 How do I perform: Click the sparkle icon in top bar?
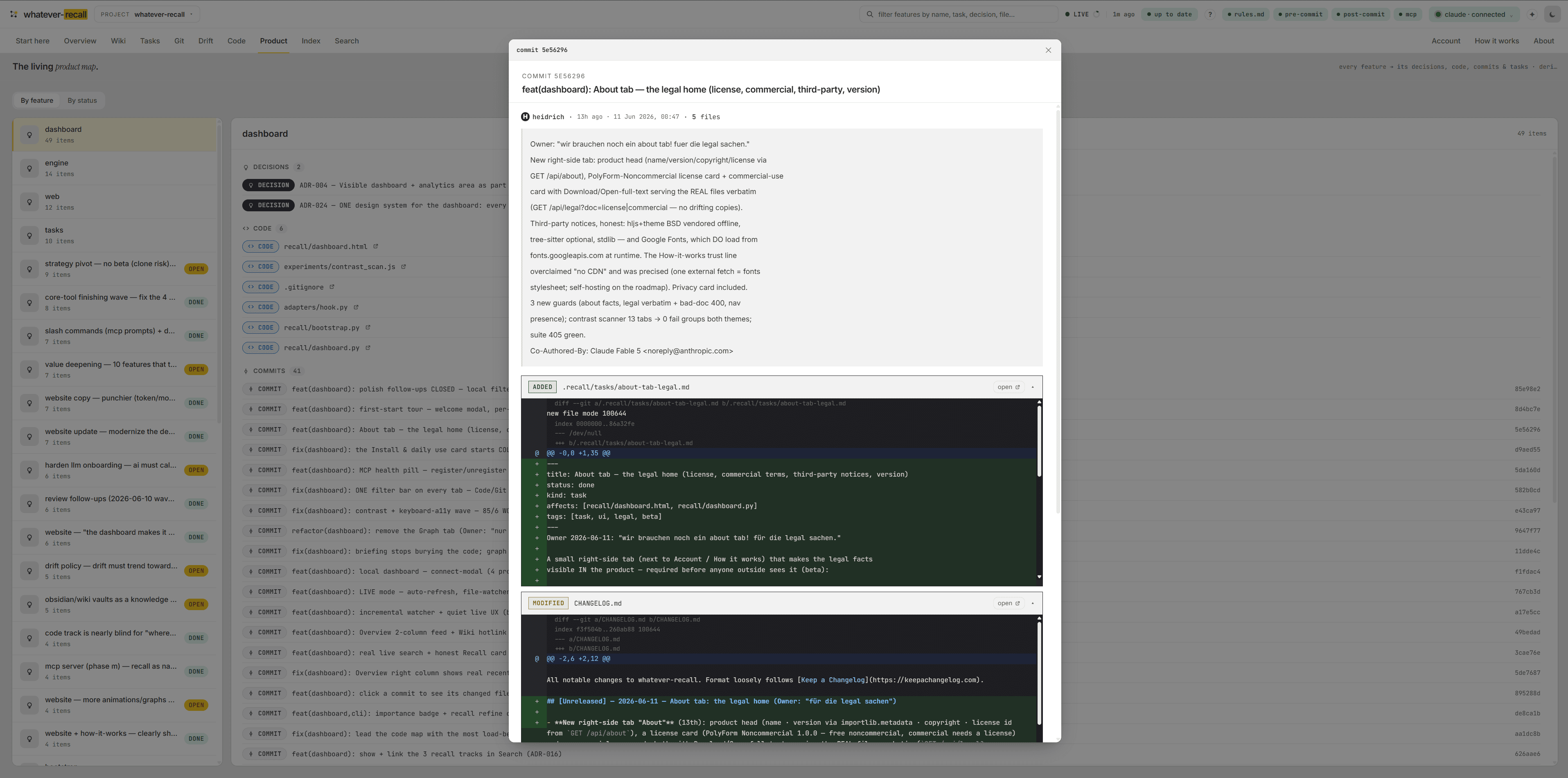click(x=1532, y=15)
